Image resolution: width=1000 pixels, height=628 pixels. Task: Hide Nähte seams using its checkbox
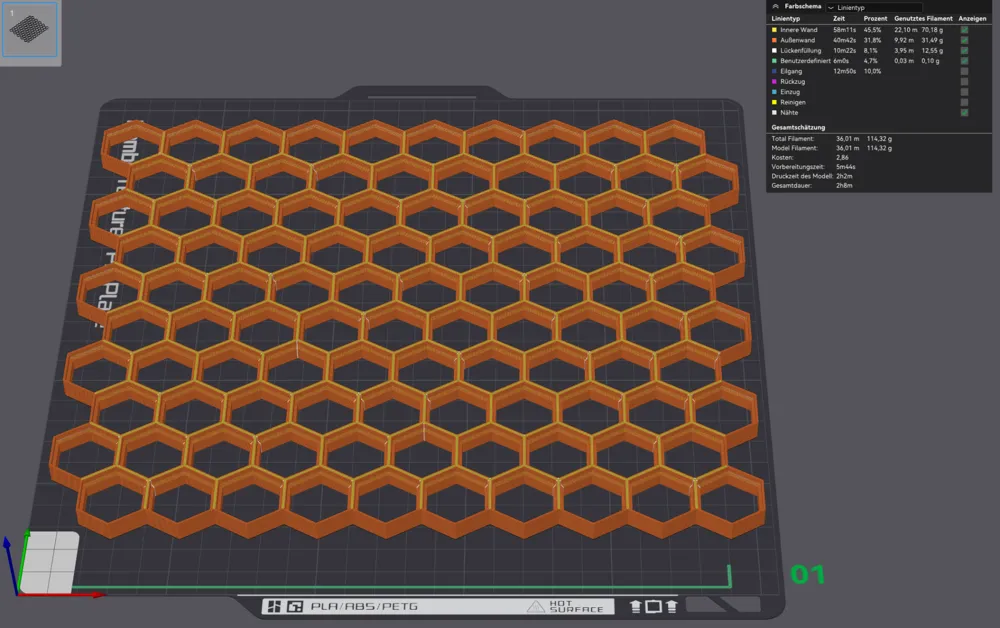click(964, 113)
